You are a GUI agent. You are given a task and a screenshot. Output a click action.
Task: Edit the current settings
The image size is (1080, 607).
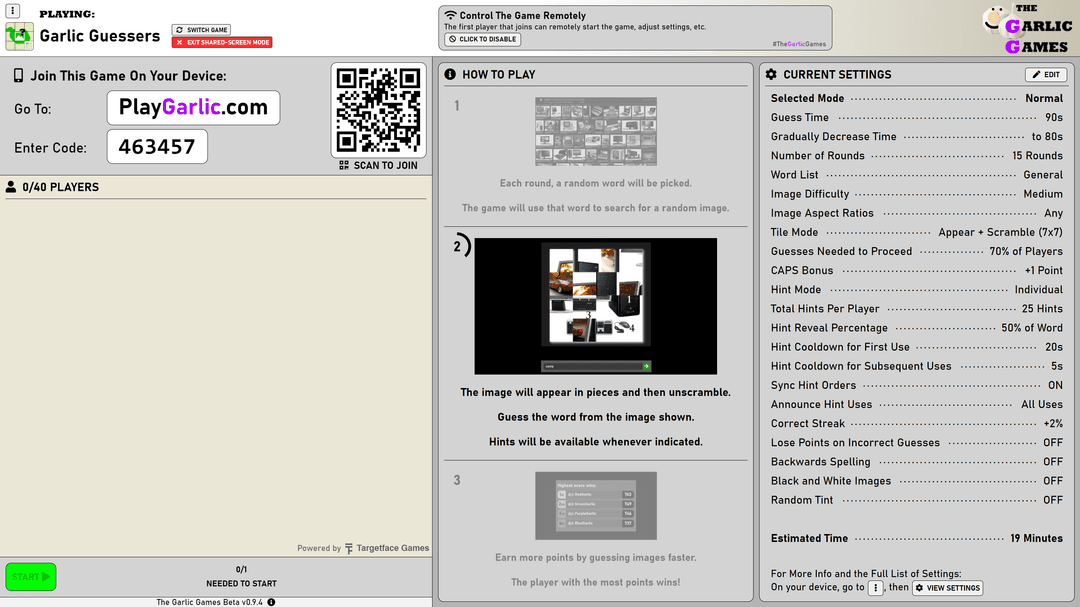tap(1045, 75)
